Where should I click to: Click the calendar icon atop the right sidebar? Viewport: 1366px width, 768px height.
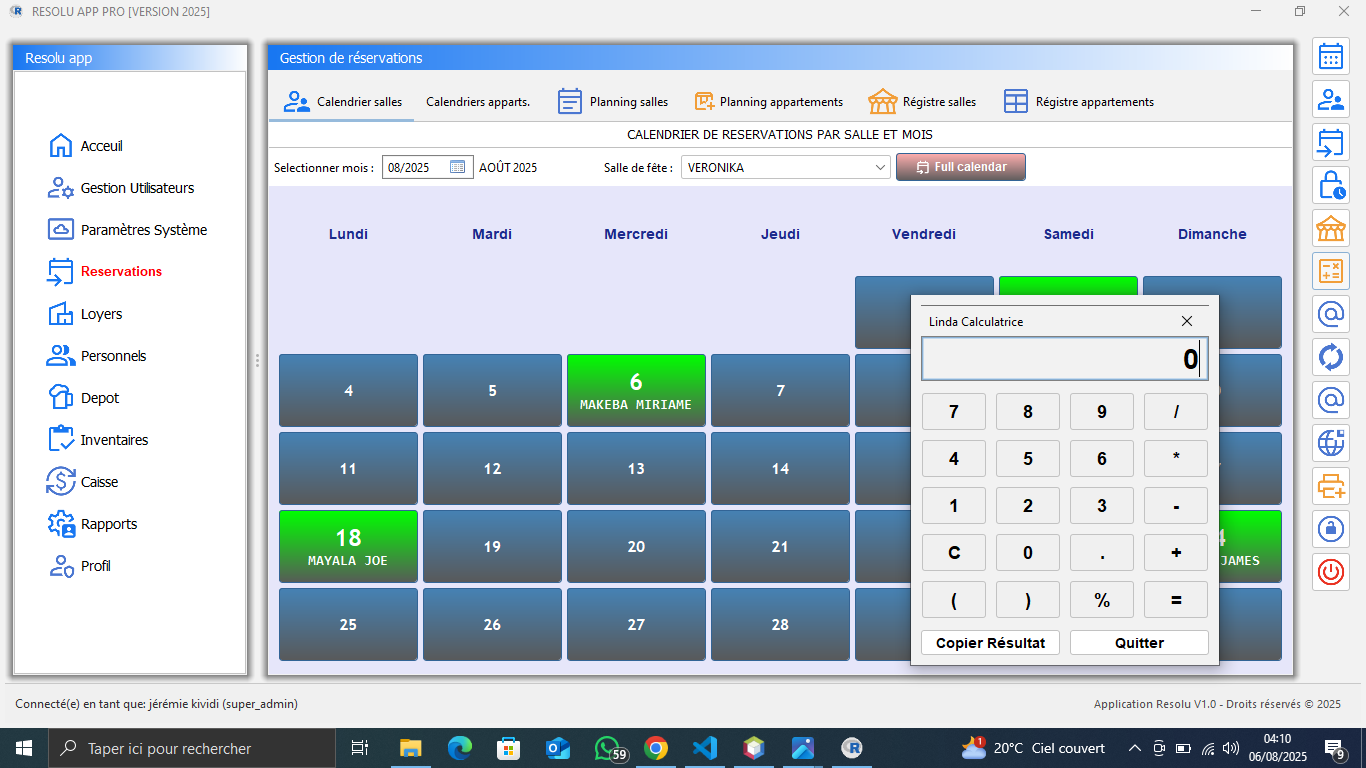point(1330,56)
